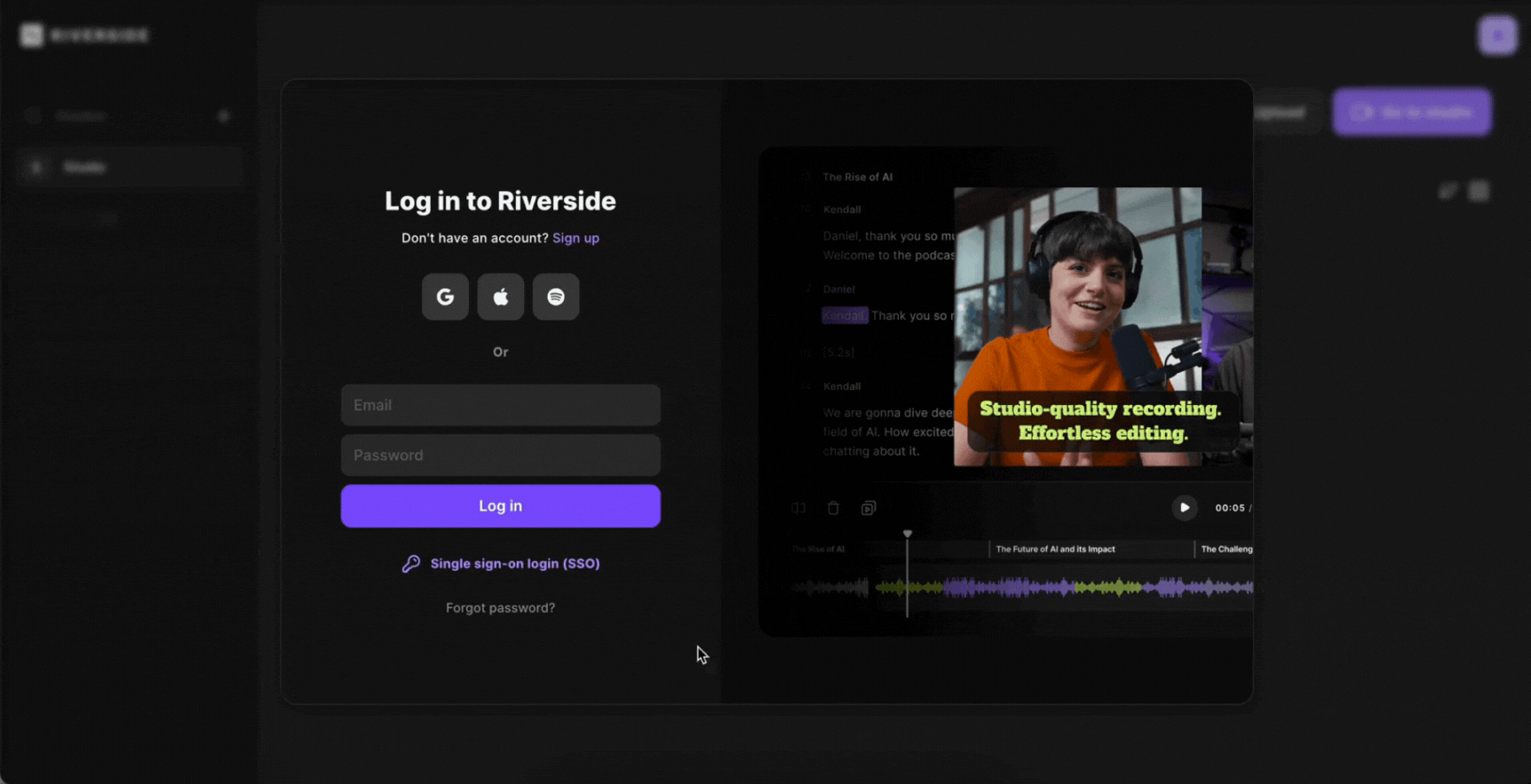Play the editor preview video
Viewport: 1531px width, 784px height.
[1184, 508]
